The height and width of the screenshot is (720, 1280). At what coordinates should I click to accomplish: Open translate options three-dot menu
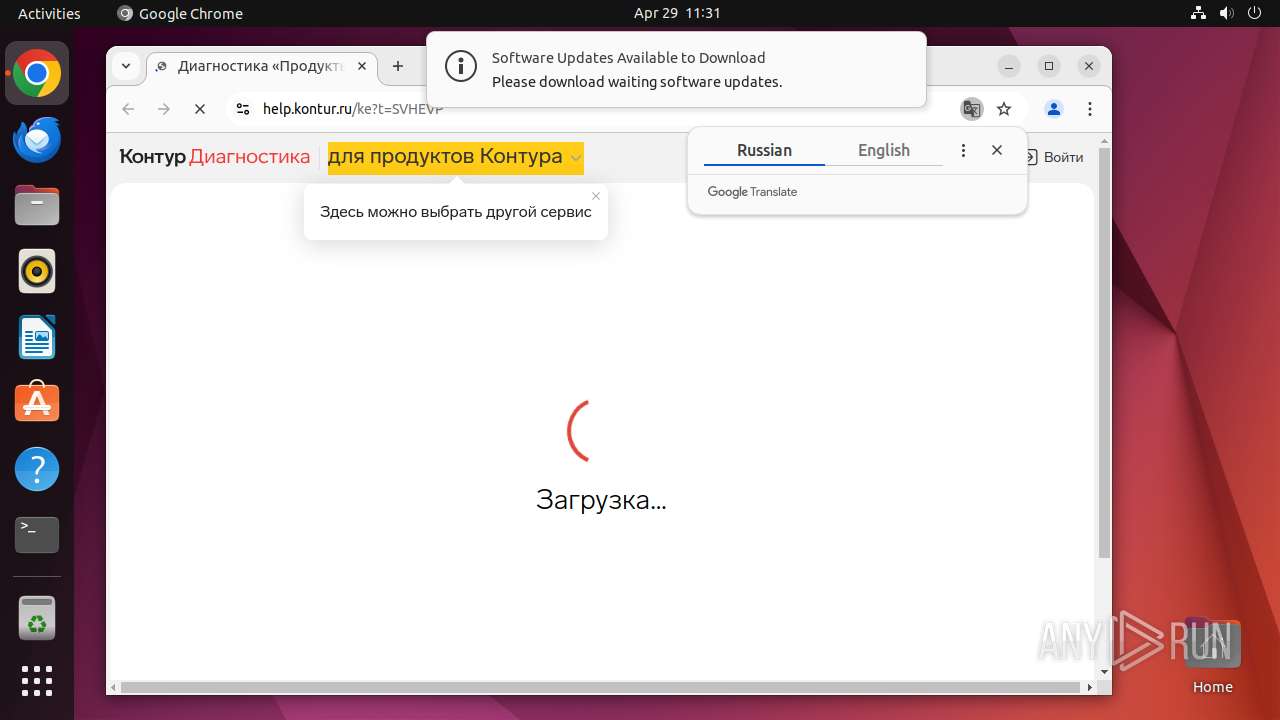point(963,150)
